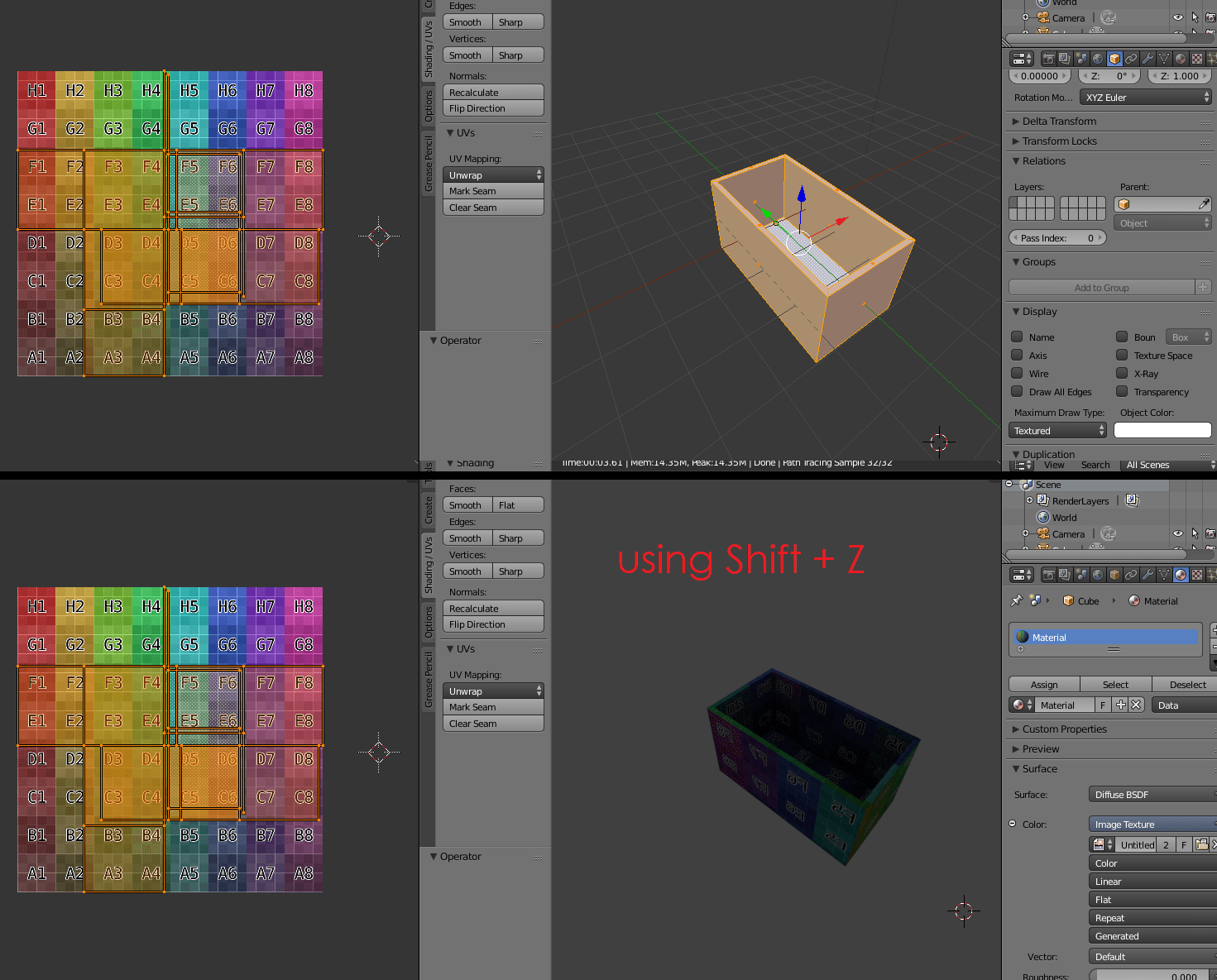
Task: Open Object tab in upper properties header
Action: 1114,59
